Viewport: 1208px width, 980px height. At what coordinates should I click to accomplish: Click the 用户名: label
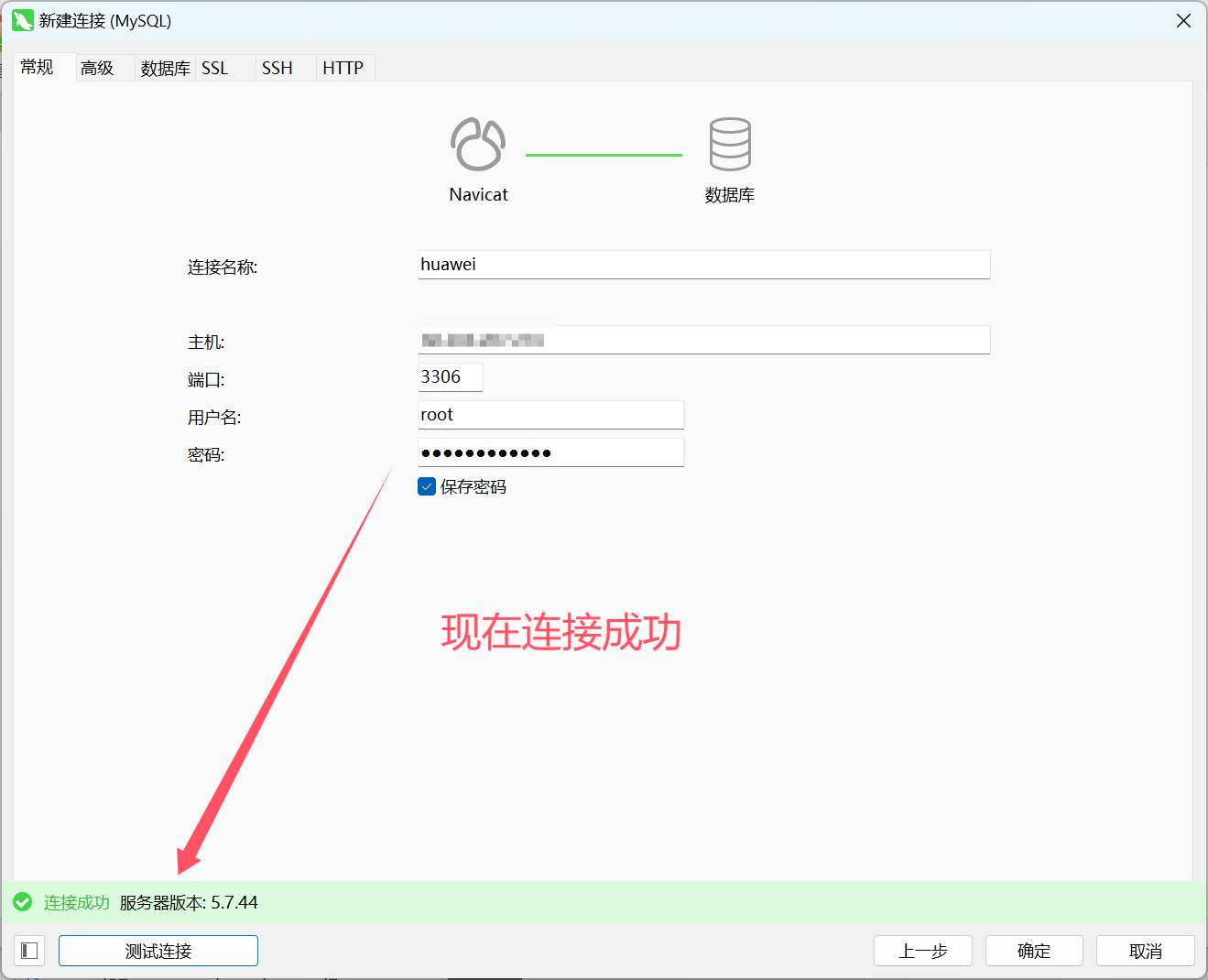click(214, 417)
